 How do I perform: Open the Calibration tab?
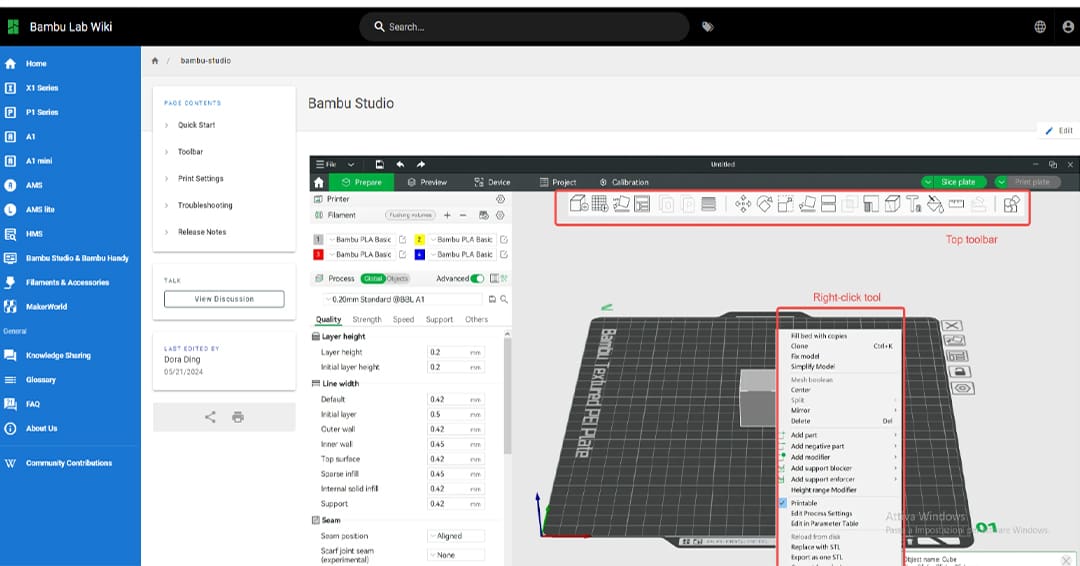coord(624,182)
